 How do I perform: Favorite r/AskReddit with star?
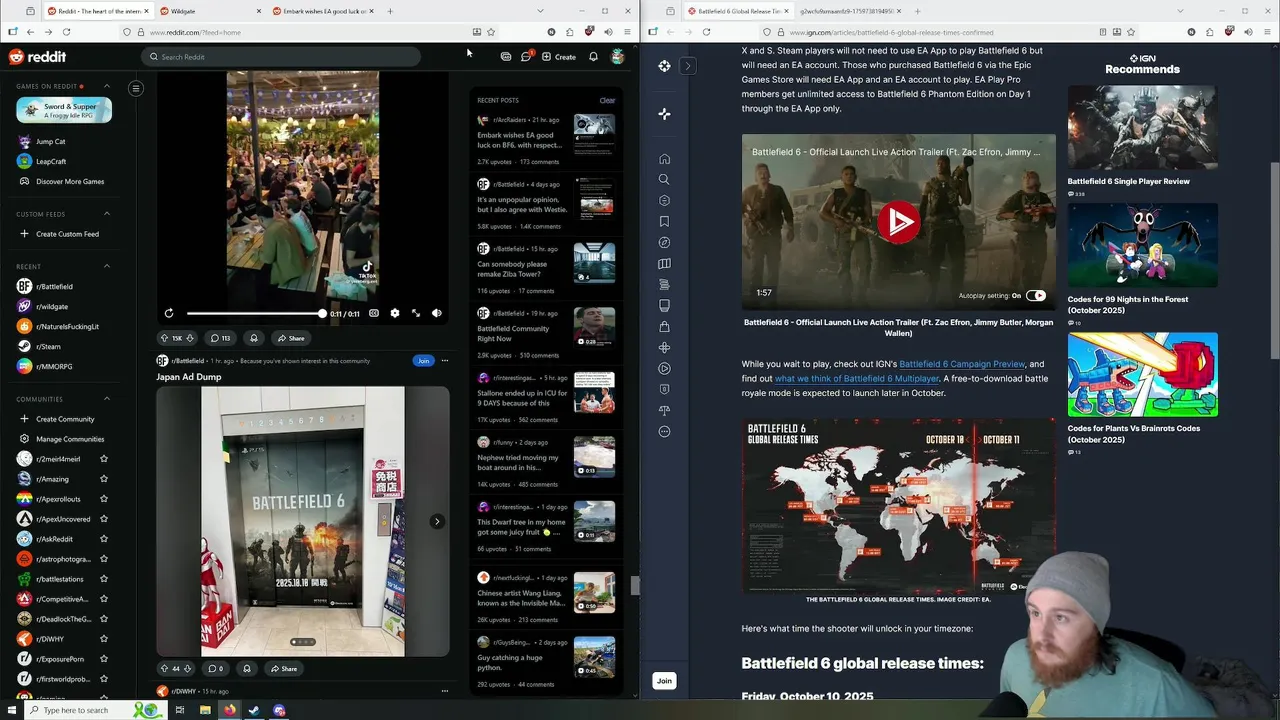pos(104,539)
